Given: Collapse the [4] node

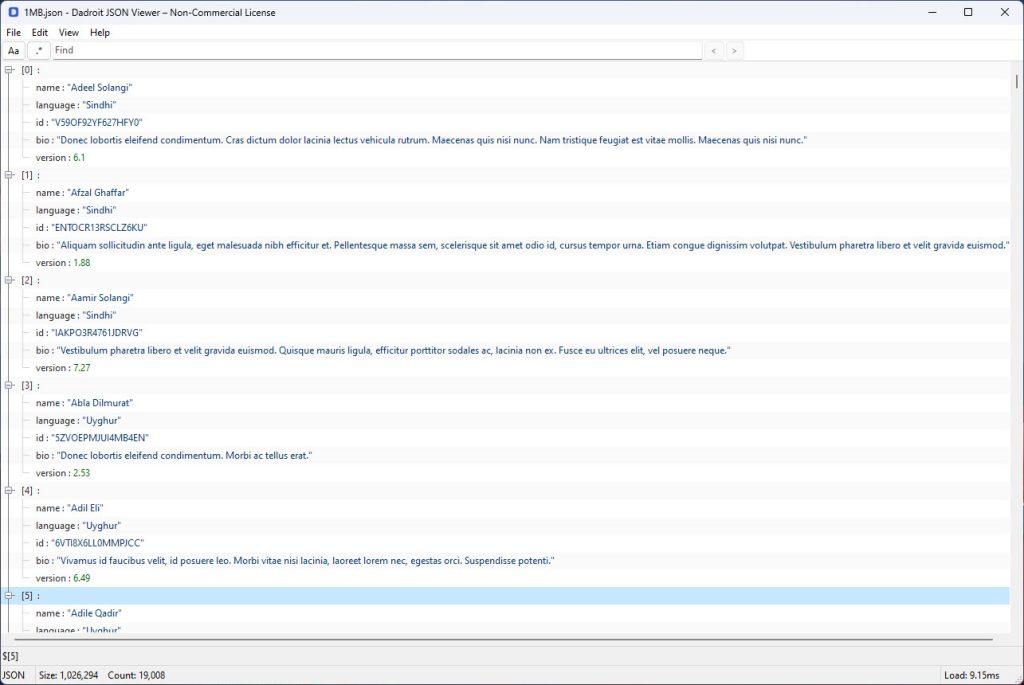Looking at the screenshot, I should pos(9,490).
